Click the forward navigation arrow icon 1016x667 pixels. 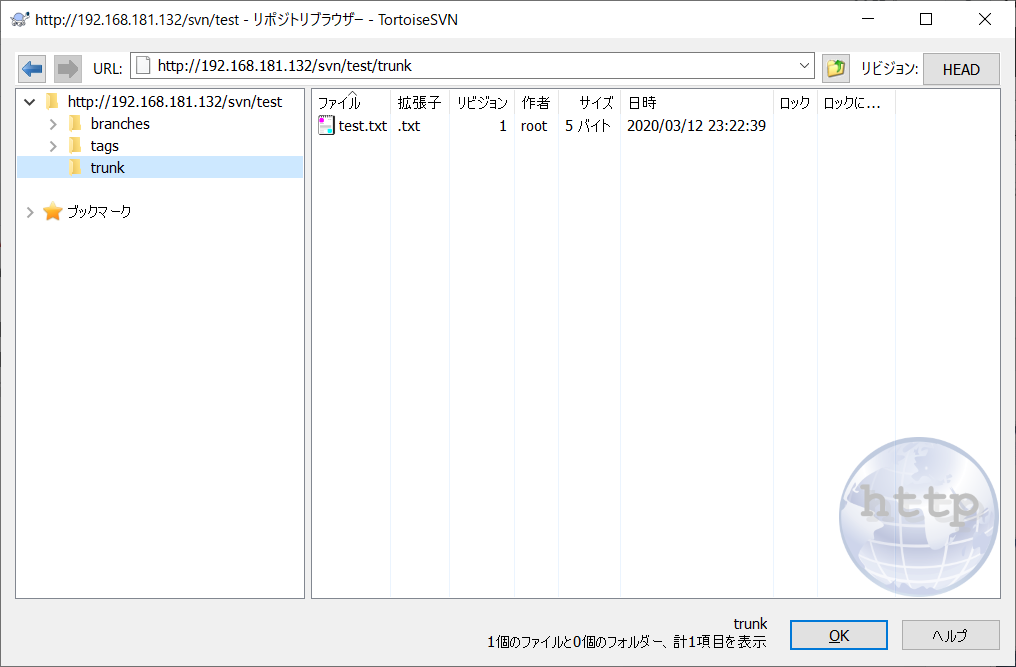pyautogui.click(x=66, y=68)
